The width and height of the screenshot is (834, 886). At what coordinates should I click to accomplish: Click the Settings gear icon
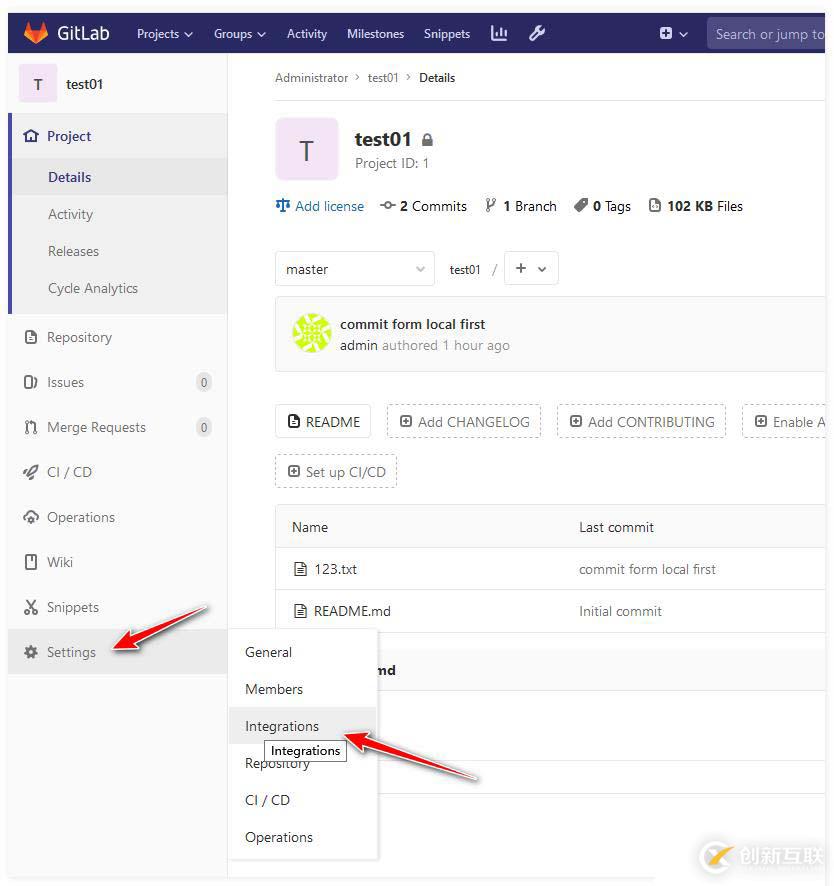[x=31, y=652]
